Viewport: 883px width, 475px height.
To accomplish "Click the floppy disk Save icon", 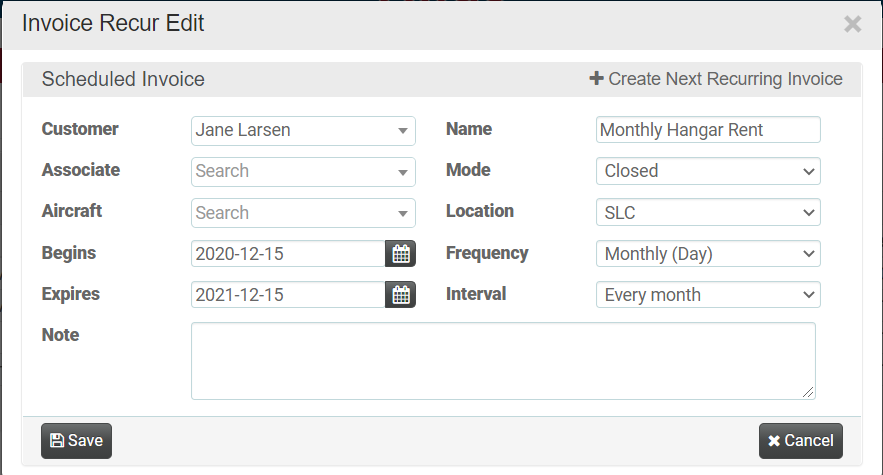I will click(x=57, y=441).
